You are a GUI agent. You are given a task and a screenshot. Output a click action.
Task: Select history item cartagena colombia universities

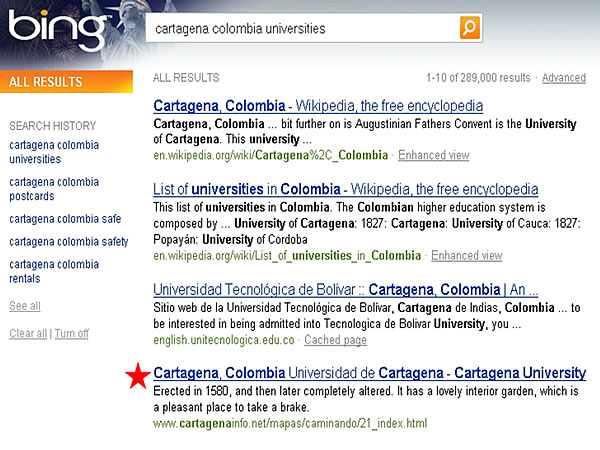(55, 152)
